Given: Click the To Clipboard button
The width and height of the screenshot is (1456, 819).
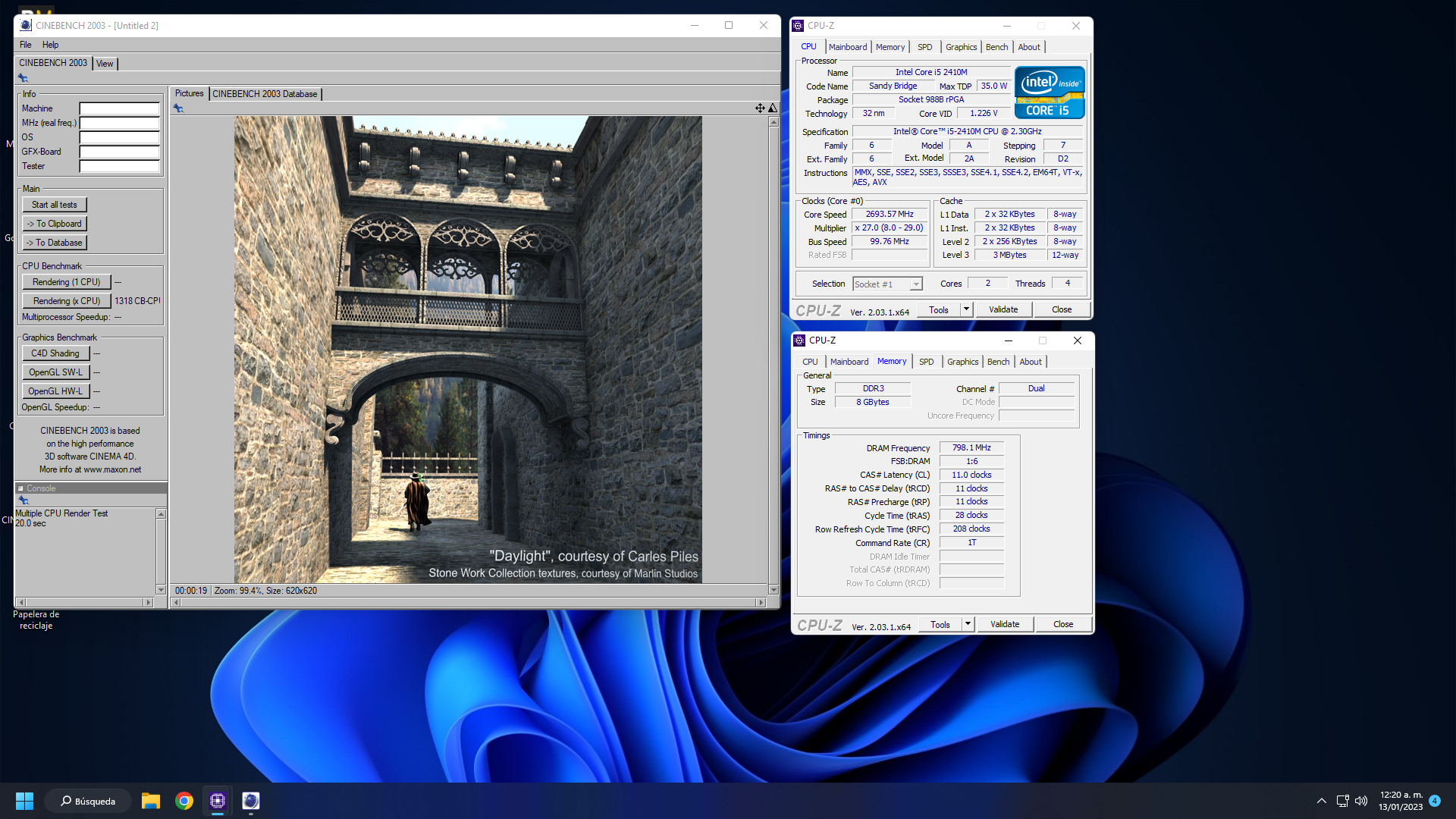Looking at the screenshot, I should [55, 224].
